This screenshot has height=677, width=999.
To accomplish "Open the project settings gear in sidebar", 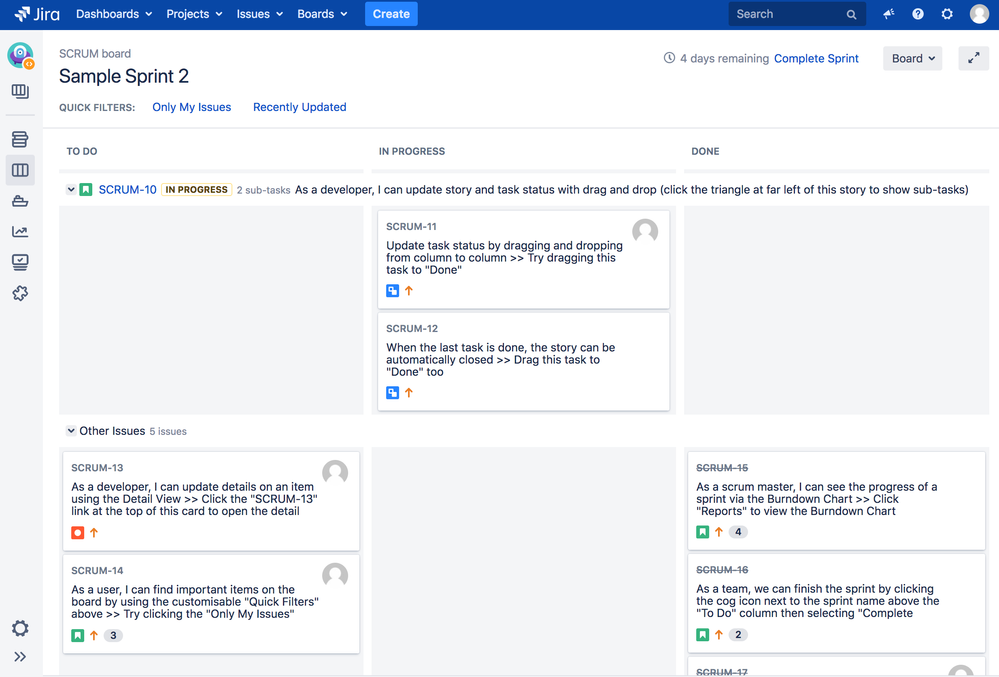I will point(20,629).
